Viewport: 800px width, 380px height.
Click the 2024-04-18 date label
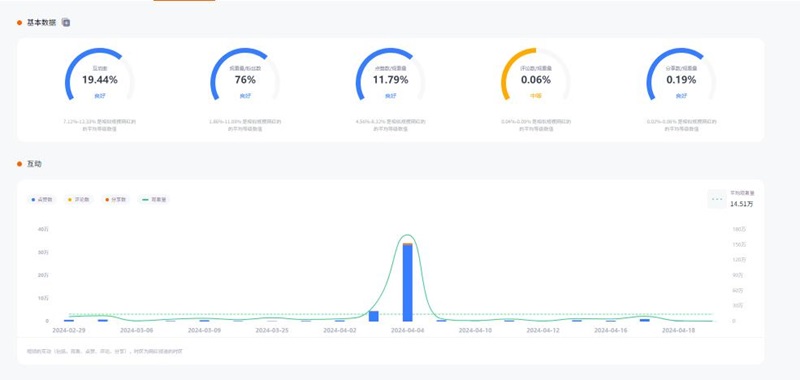(x=679, y=331)
